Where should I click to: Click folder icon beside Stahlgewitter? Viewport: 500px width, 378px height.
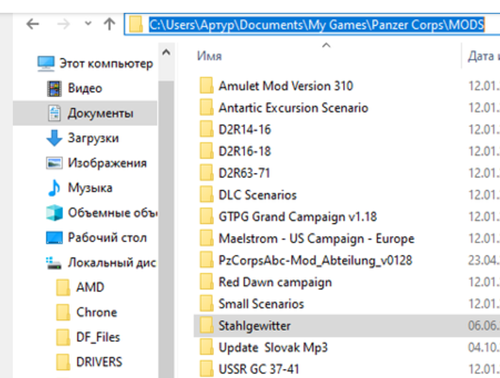point(206,325)
